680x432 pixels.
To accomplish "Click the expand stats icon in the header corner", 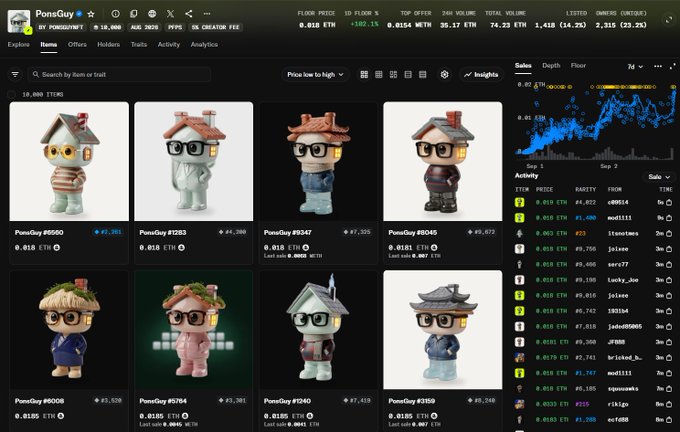I will point(669,20).
